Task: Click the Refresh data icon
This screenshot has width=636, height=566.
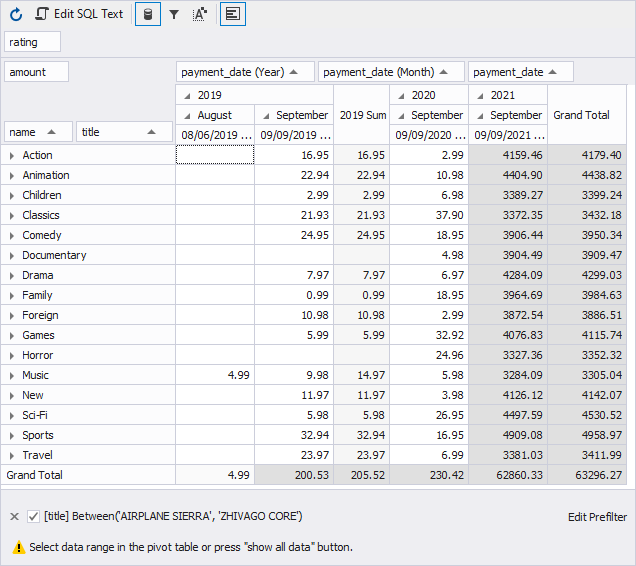Action: (16, 14)
